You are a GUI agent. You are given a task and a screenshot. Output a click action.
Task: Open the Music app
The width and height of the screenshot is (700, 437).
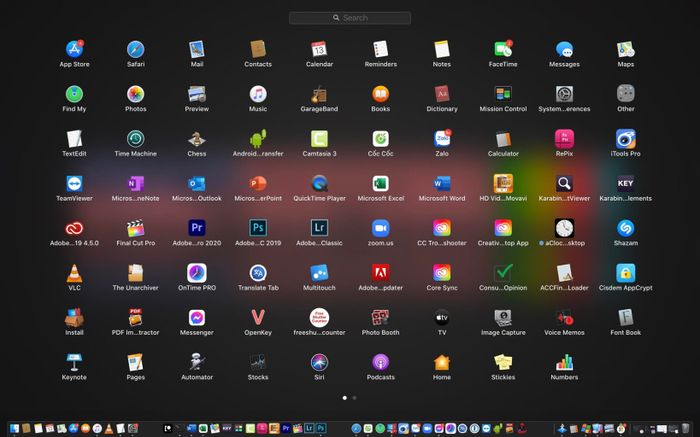point(258,94)
